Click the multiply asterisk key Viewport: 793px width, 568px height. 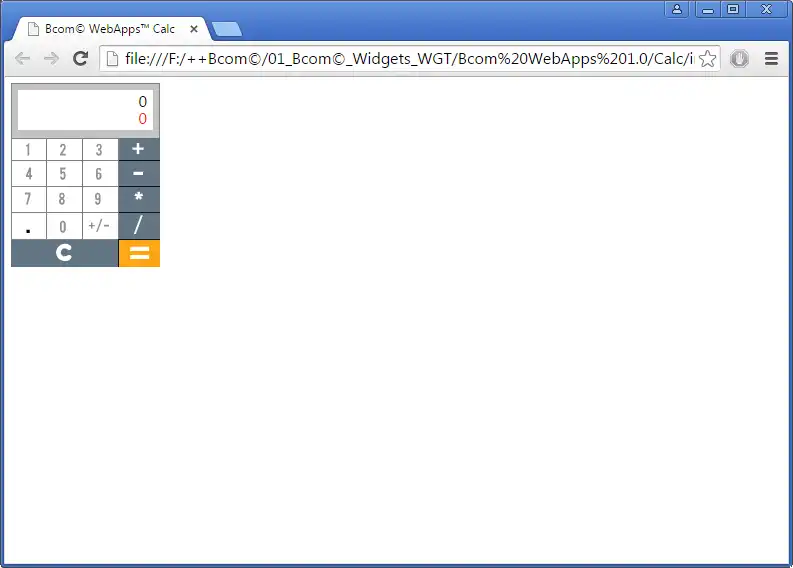click(139, 199)
